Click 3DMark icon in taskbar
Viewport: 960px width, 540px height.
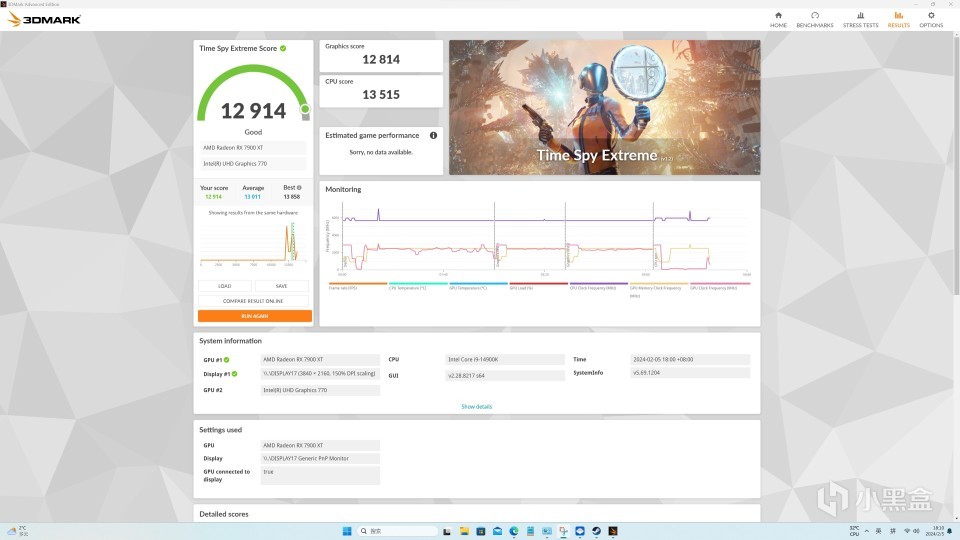(x=613, y=531)
